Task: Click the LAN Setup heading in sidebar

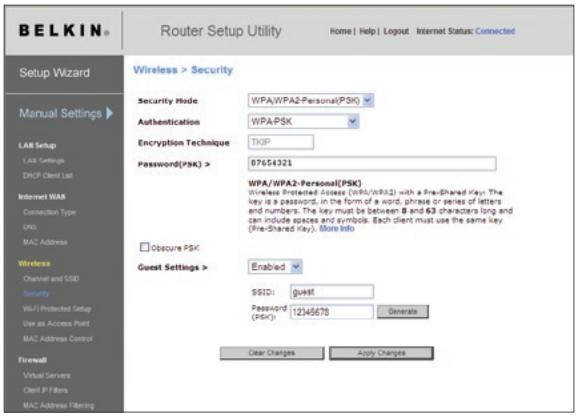Action: coord(37,145)
